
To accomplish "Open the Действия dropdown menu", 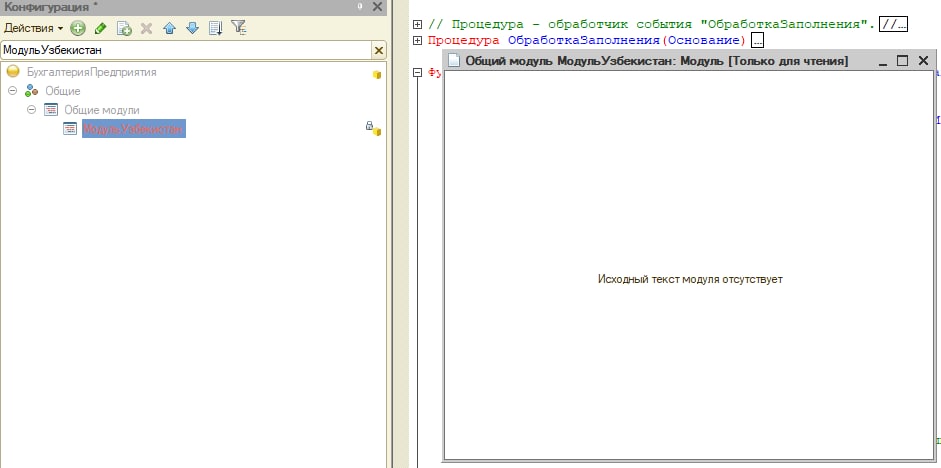I will [34, 28].
